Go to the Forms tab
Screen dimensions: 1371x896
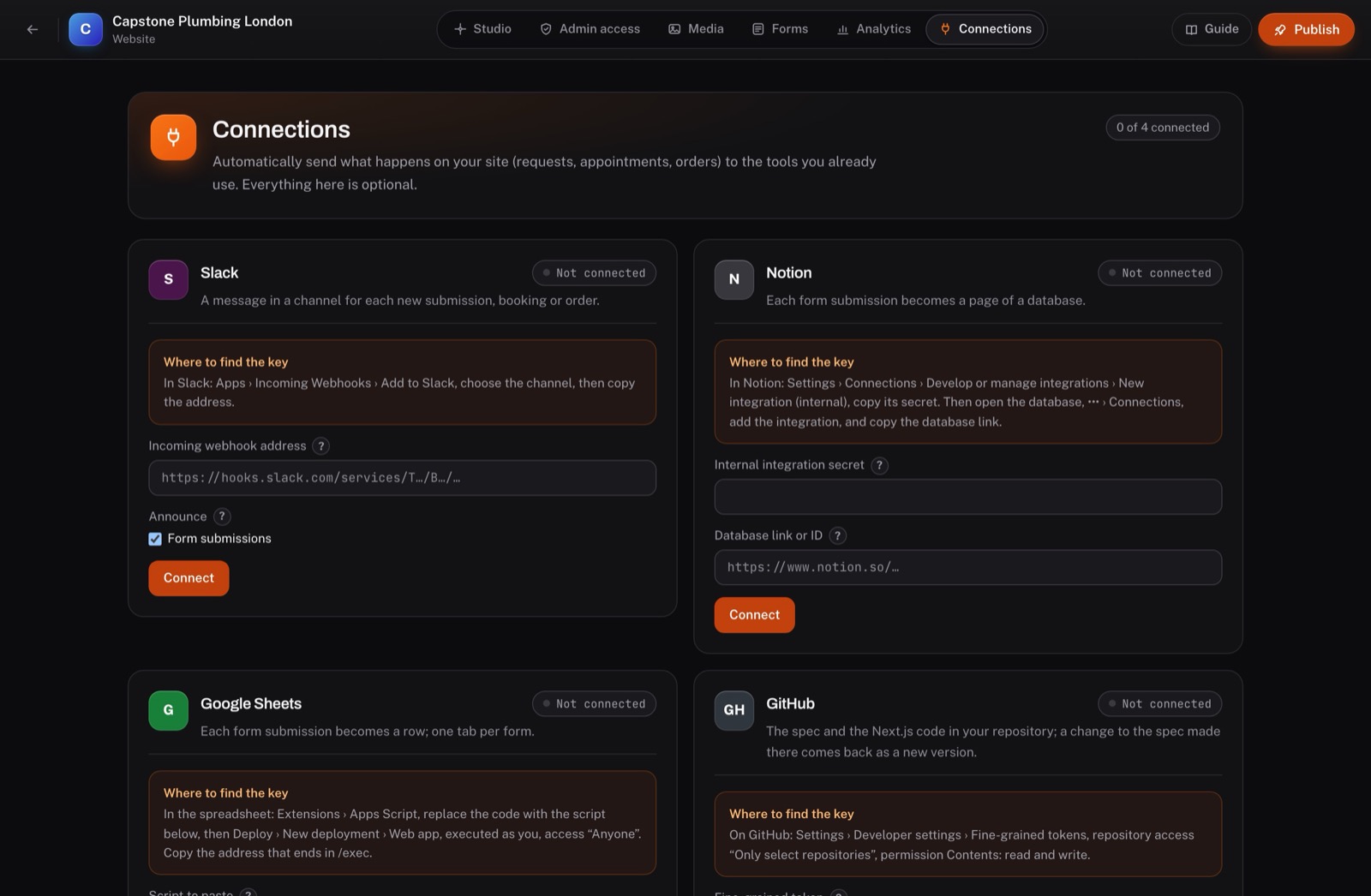(780, 29)
